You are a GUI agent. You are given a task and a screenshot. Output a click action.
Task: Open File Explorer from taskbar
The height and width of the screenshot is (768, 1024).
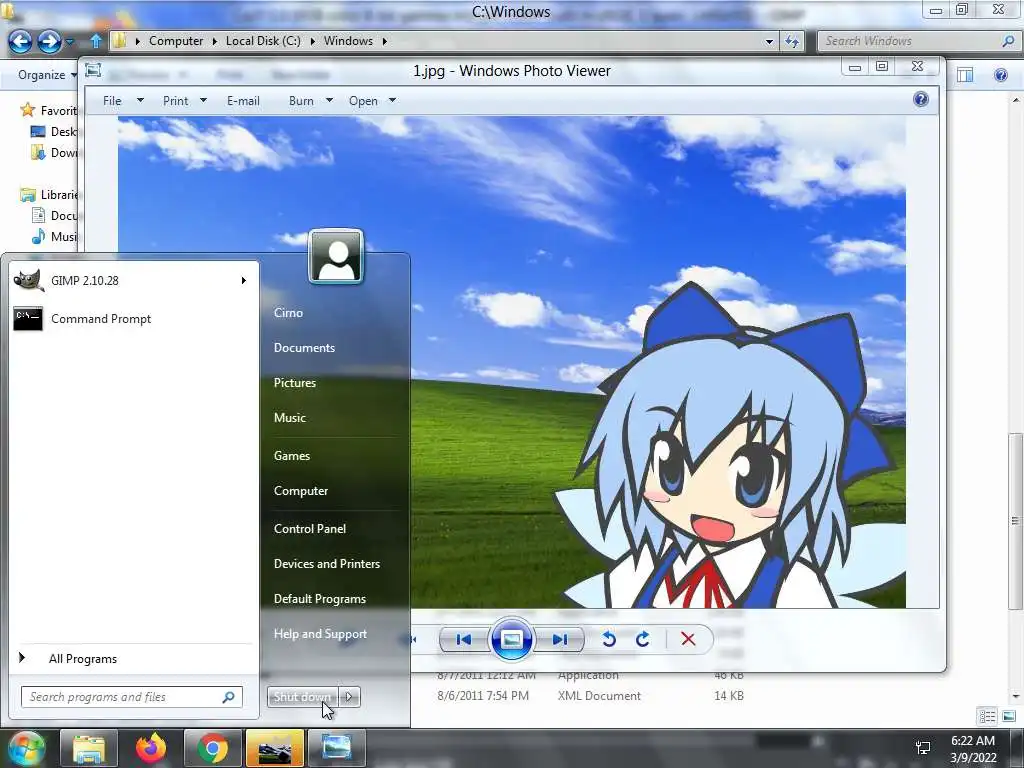point(89,748)
